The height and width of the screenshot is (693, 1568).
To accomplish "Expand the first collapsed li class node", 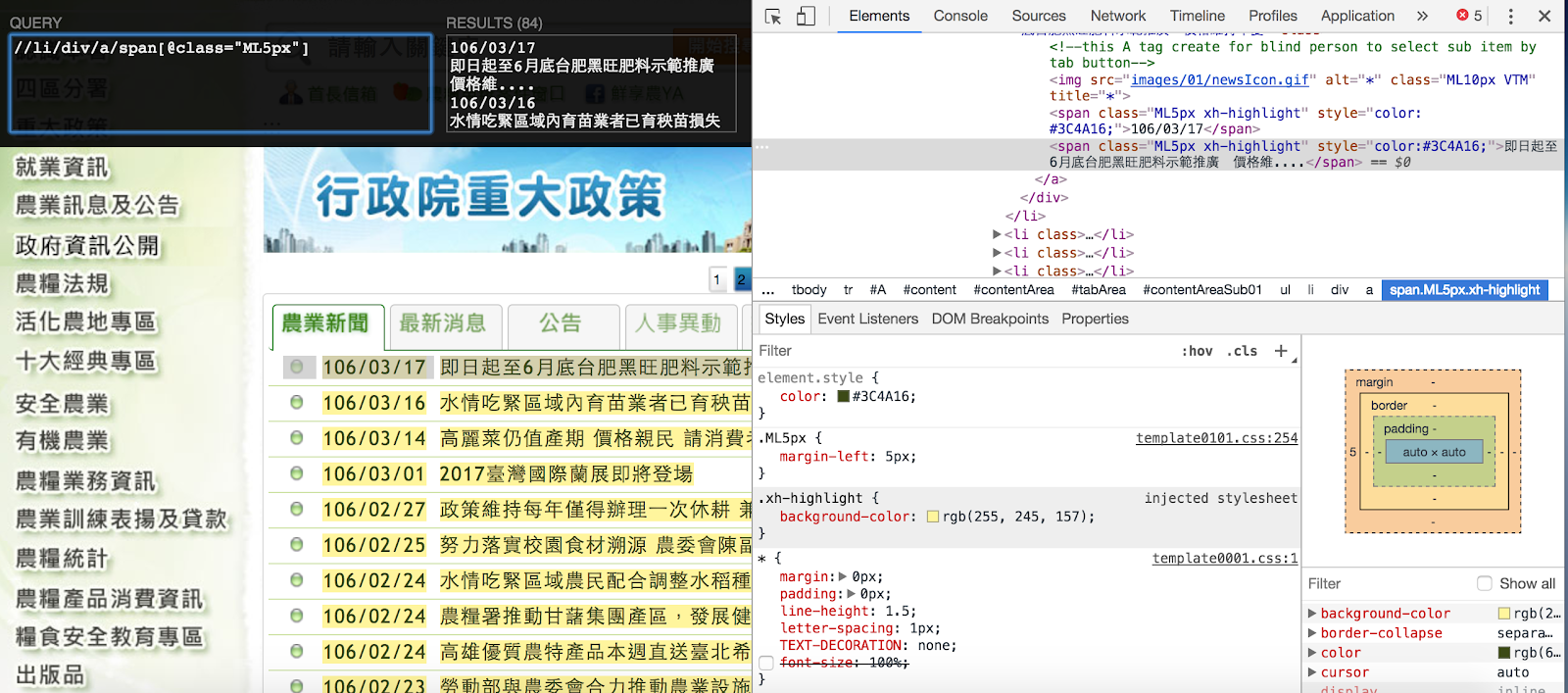I will coord(997,234).
